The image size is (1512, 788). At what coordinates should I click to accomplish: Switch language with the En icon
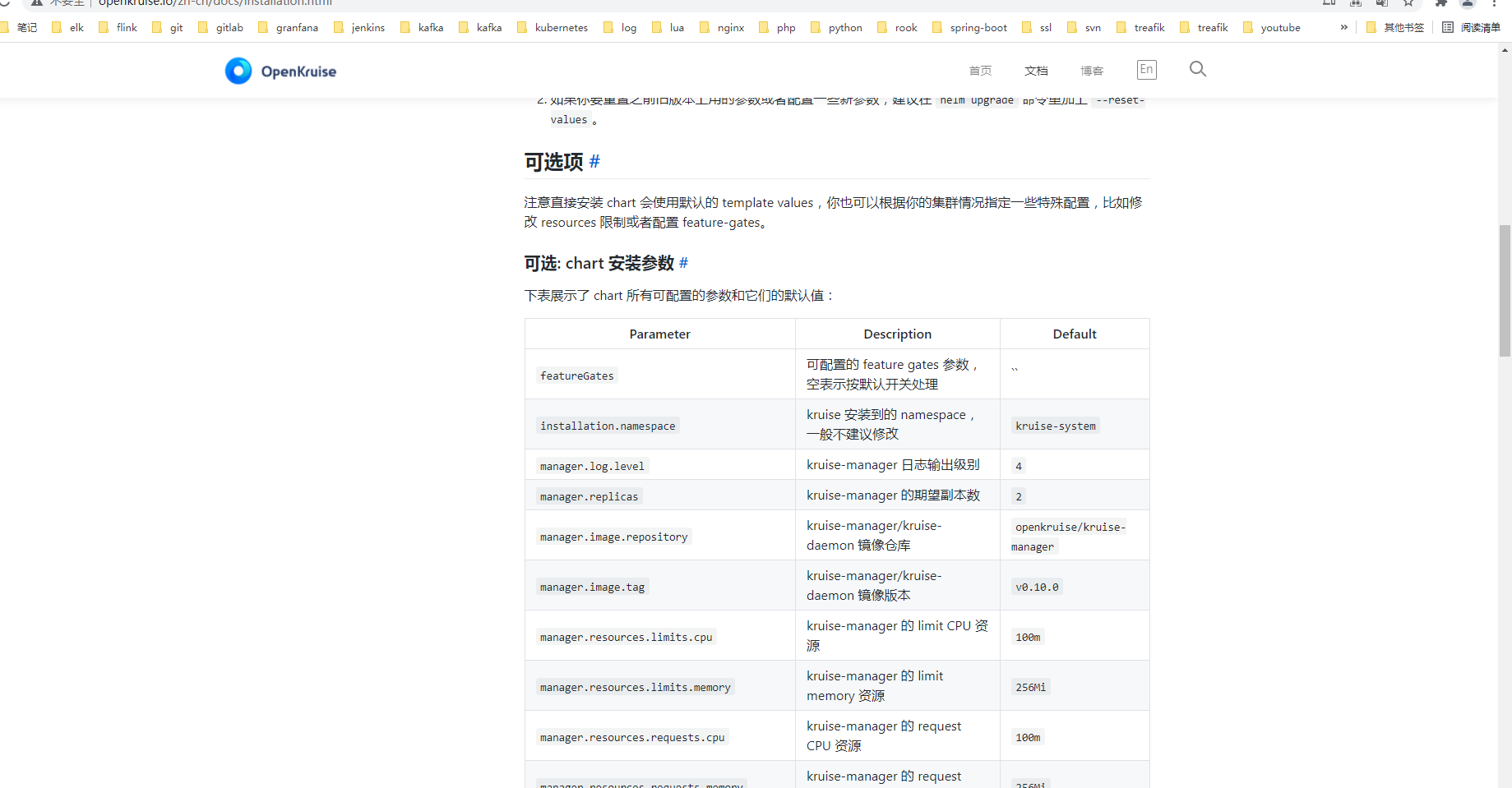click(x=1146, y=70)
